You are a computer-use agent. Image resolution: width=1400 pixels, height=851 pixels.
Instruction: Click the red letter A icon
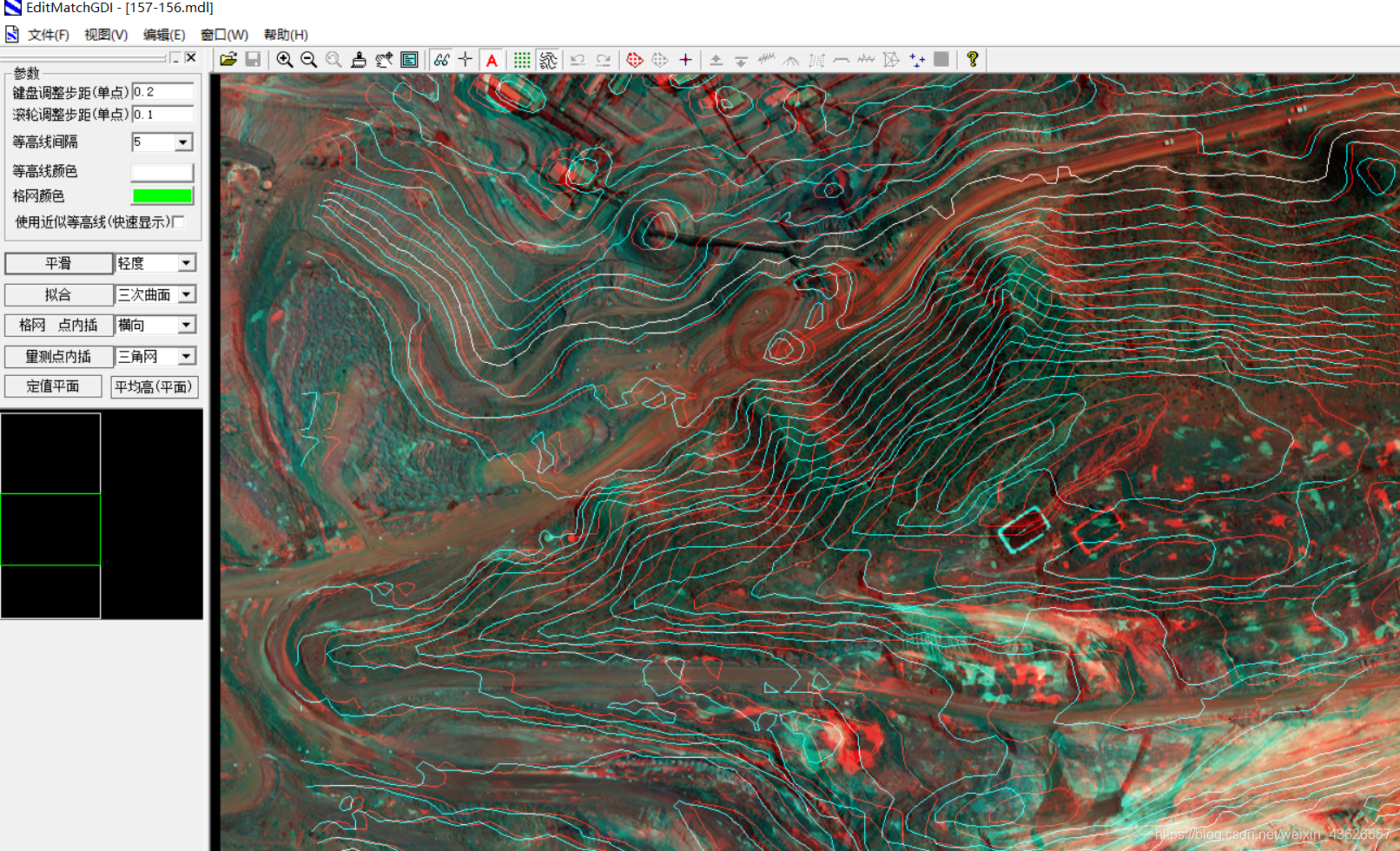point(492,60)
